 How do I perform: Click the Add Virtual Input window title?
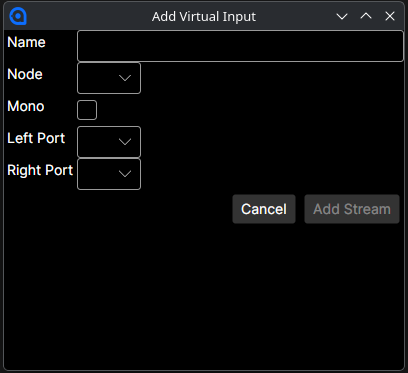click(204, 17)
